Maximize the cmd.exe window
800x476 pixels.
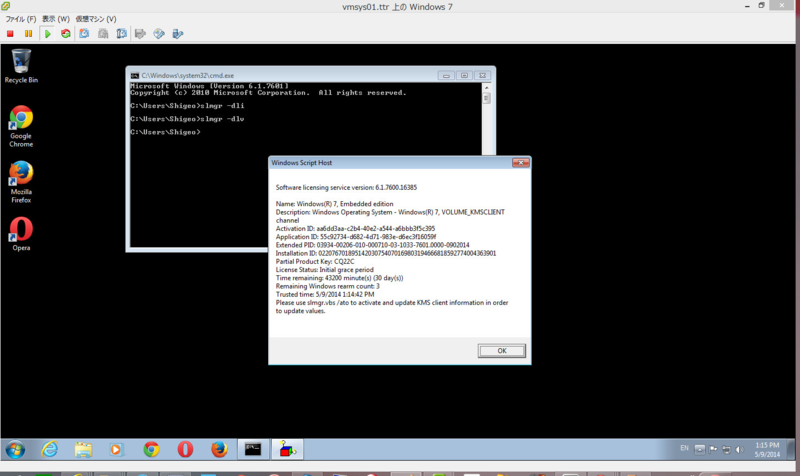tap(464, 76)
